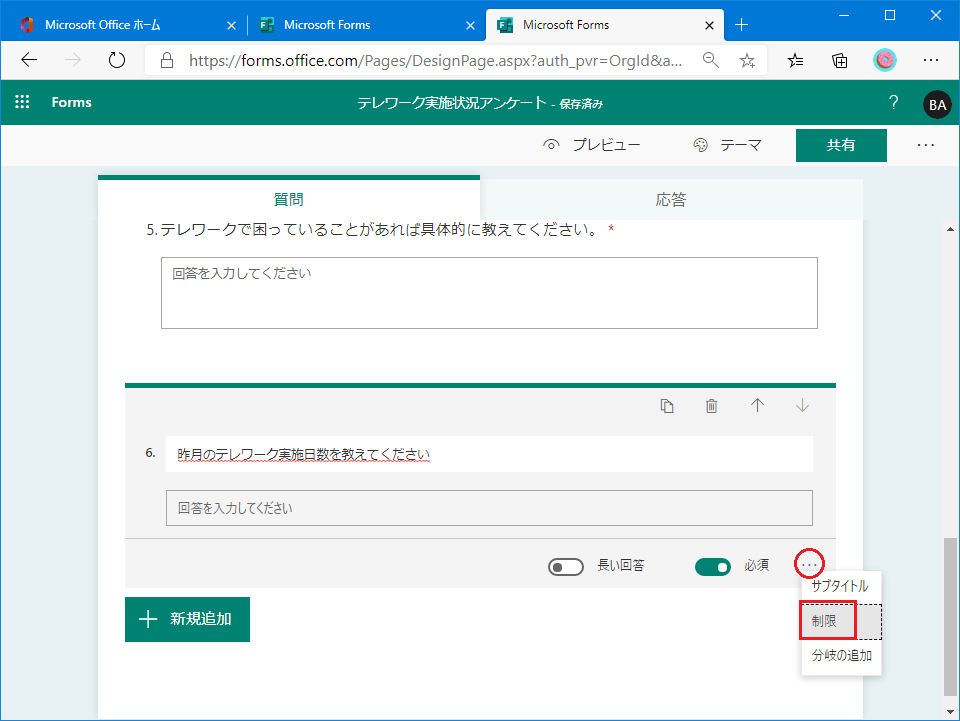Screen dimensions: 960x721
Task: Delete question 6 using the trash icon
Action: pos(712,406)
